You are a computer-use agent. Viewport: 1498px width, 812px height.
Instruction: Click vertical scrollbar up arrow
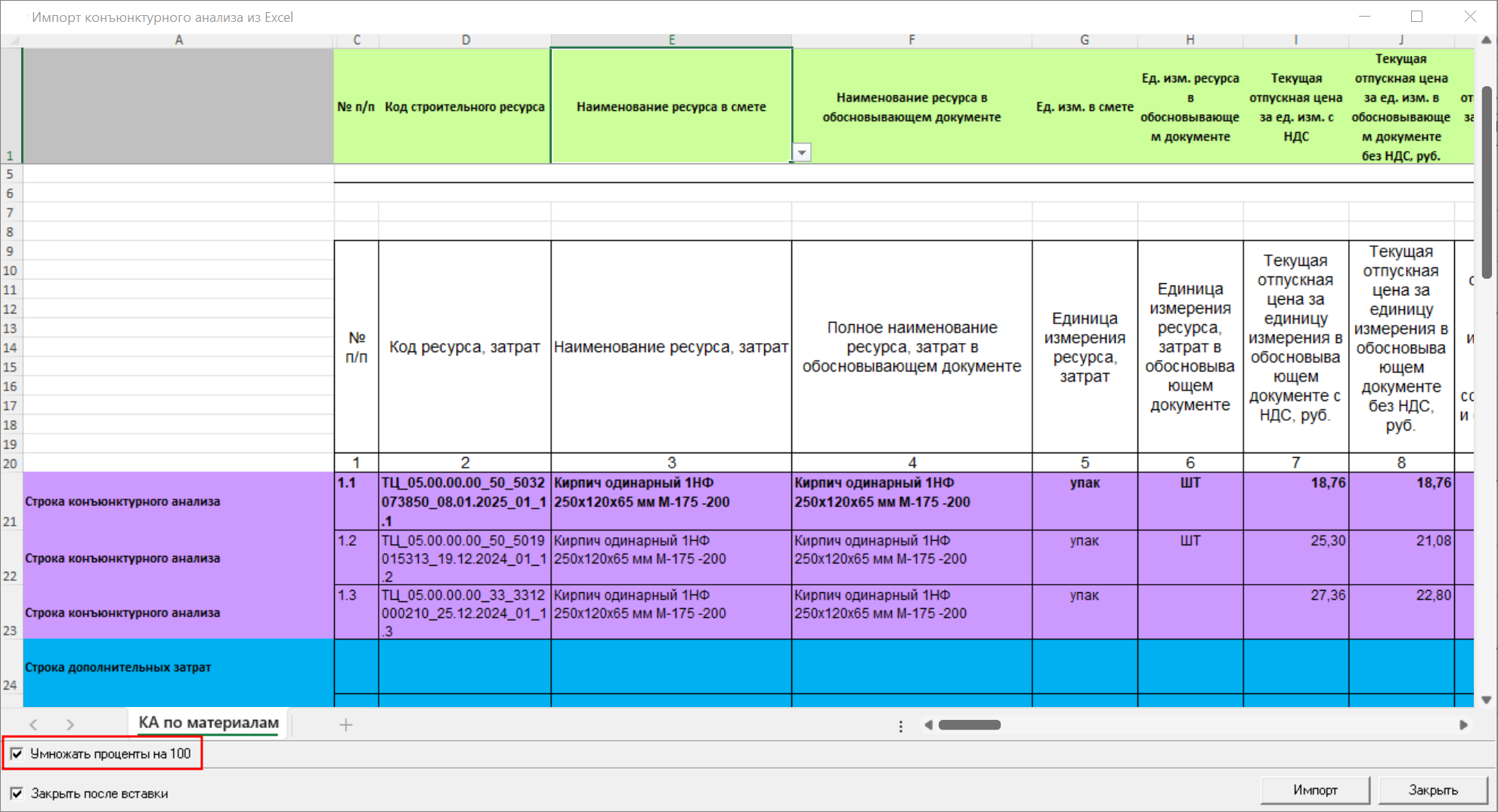[x=1486, y=40]
